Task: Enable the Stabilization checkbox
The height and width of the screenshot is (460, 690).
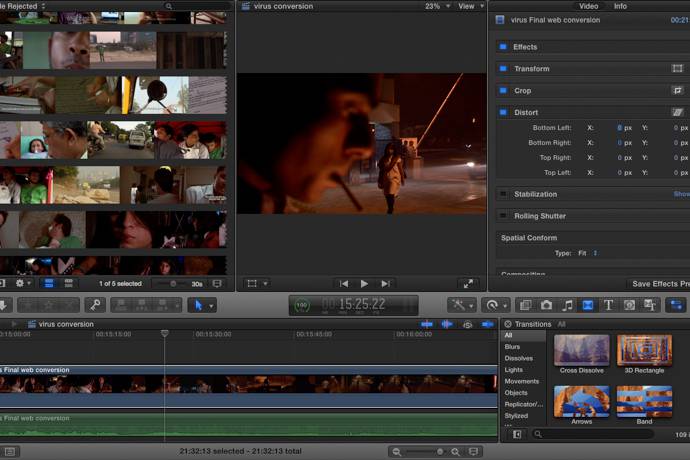Action: [503, 194]
